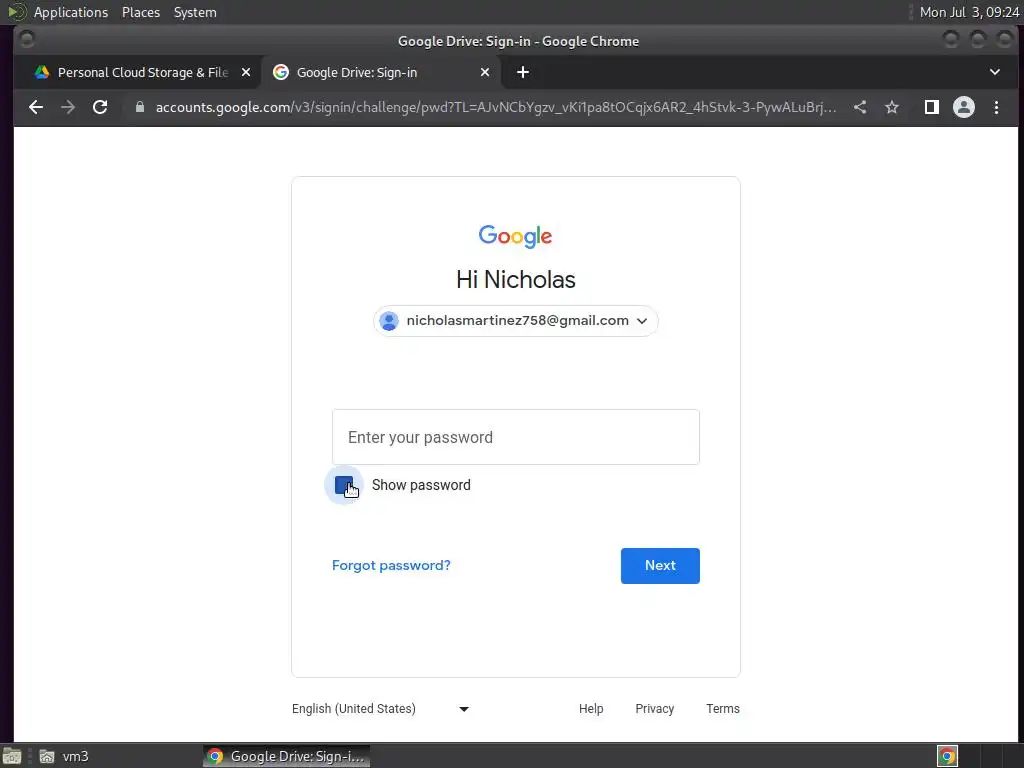Open the Chrome profile avatar menu
This screenshot has width=1024, height=768.
click(x=964, y=107)
